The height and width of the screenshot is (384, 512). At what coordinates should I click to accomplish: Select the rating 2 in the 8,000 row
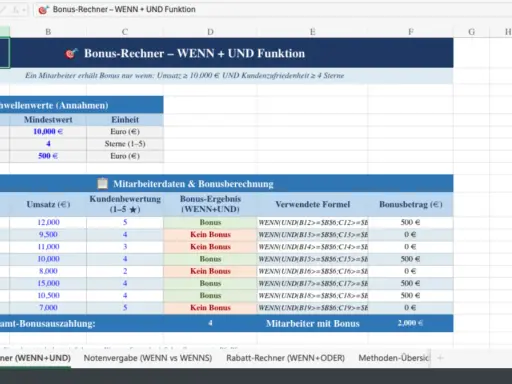(125, 271)
